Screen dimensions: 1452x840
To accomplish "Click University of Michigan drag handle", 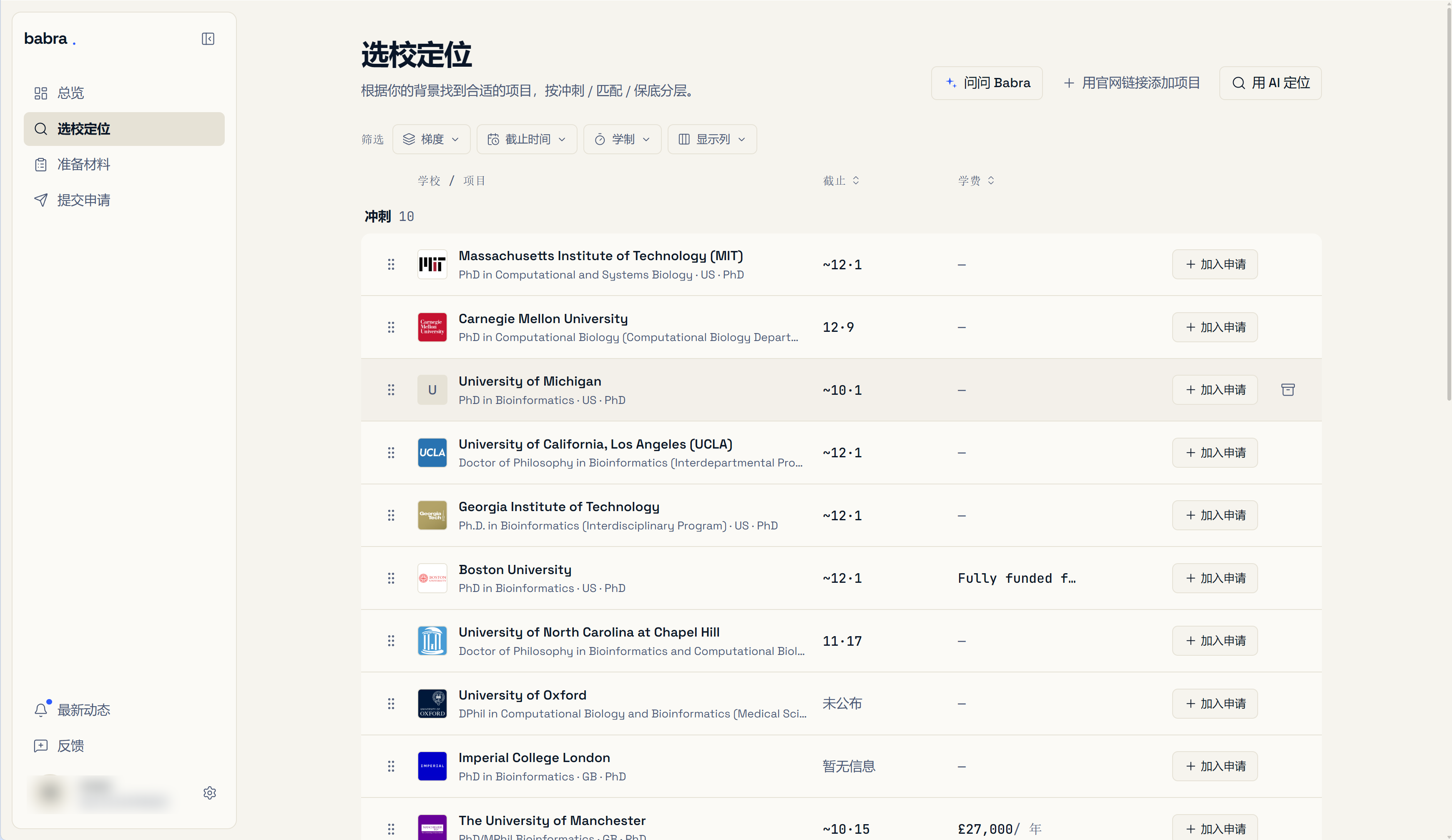I will pyautogui.click(x=391, y=390).
